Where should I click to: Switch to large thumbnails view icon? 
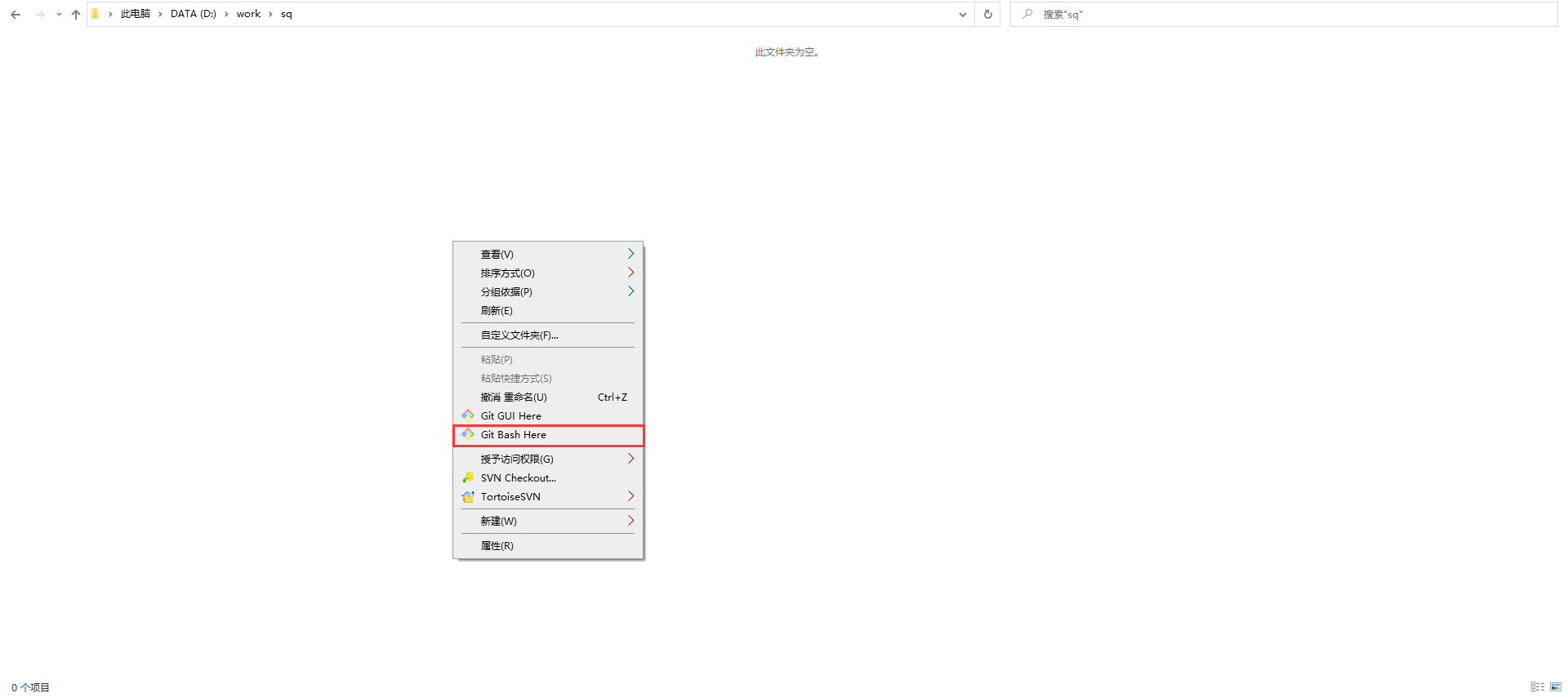coord(1556,687)
